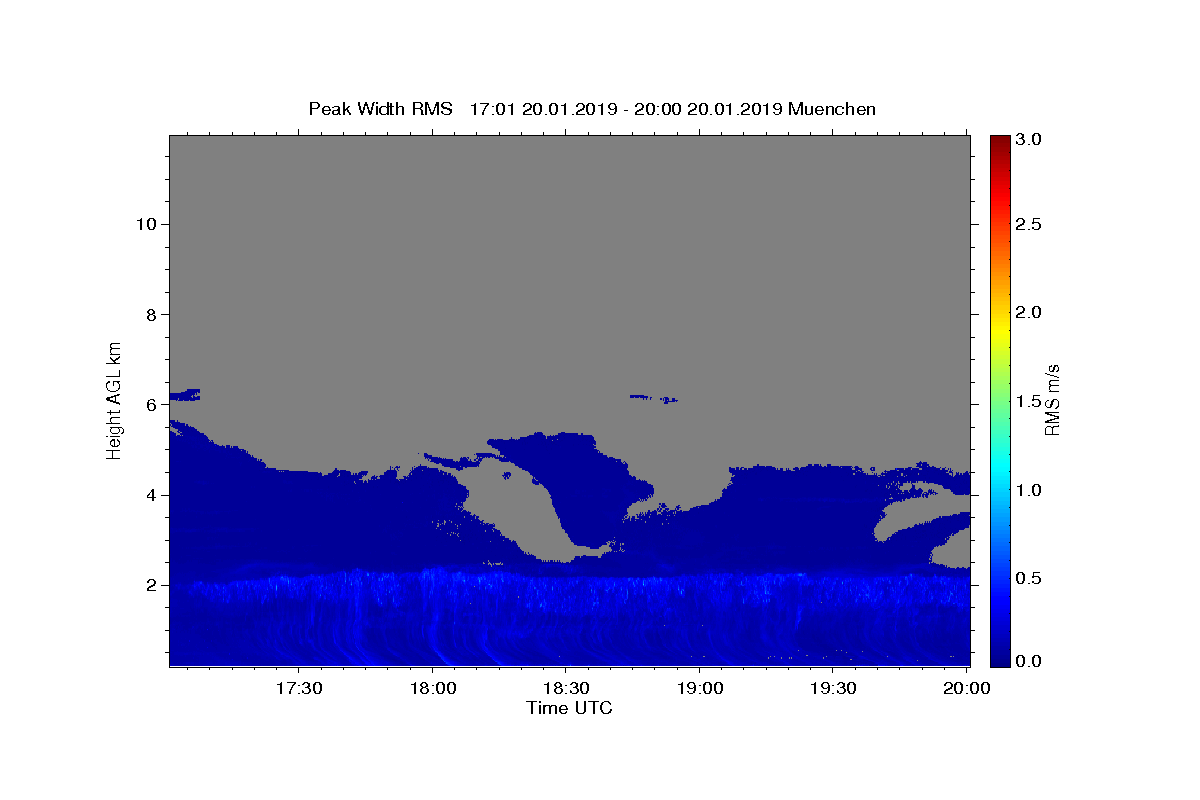Click the colorbar value 1.5
The image size is (1200, 800).
point(1029,401)
